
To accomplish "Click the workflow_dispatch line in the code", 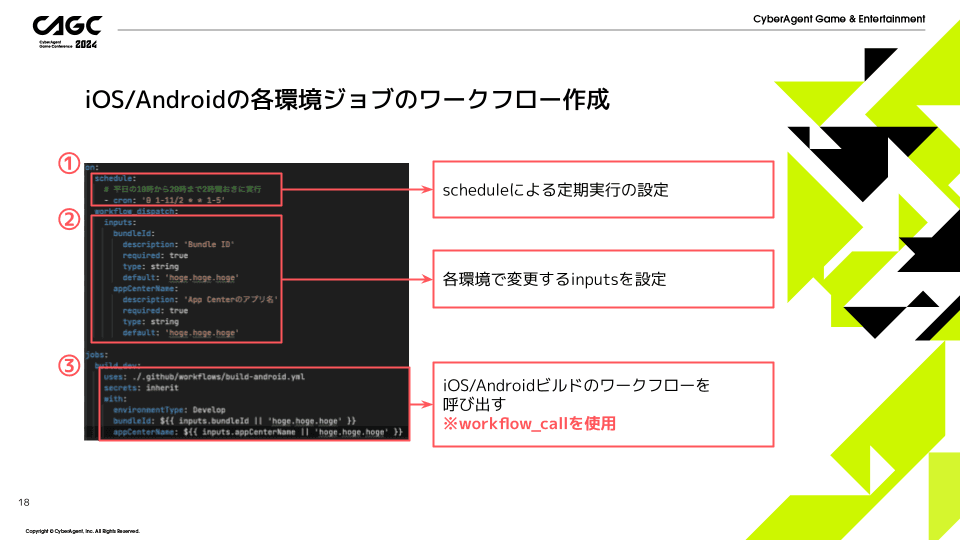I will click(135, 211).
